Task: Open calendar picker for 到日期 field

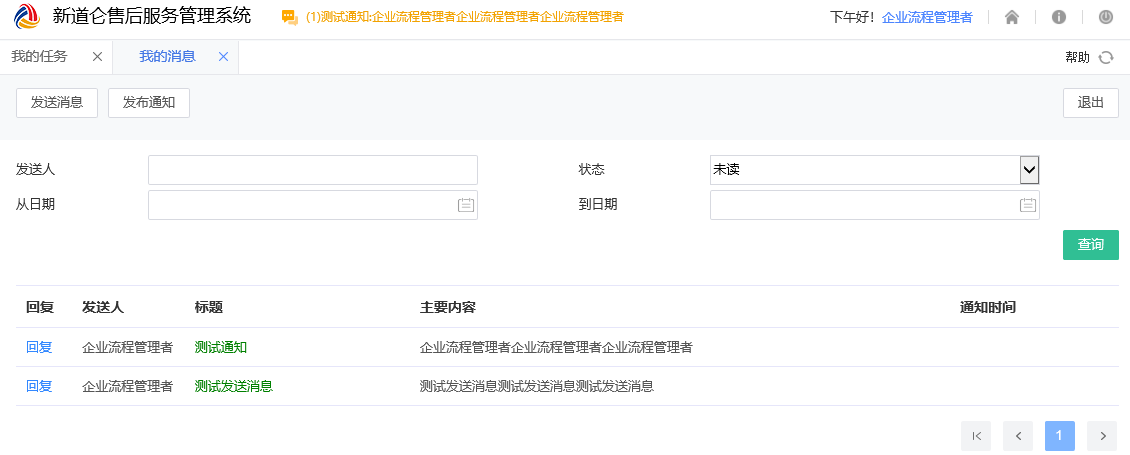Action: 1027,205
